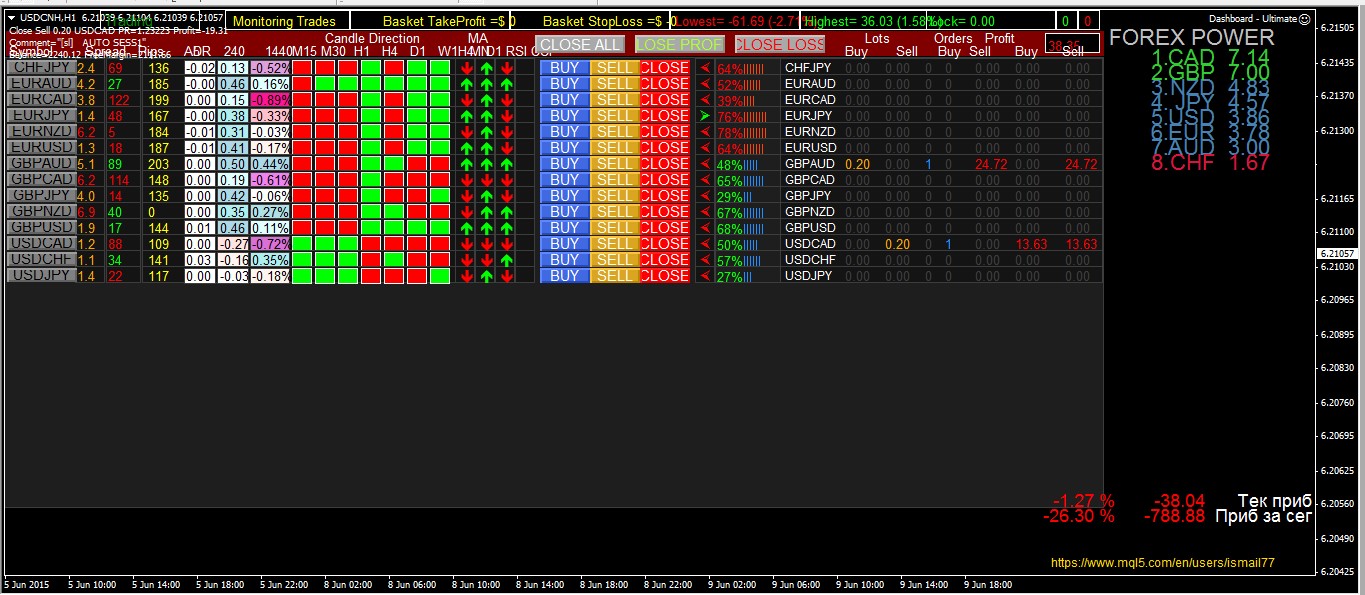
Task: Click the M15 candle square in USDJPY row
Action: tap(302, 276)
